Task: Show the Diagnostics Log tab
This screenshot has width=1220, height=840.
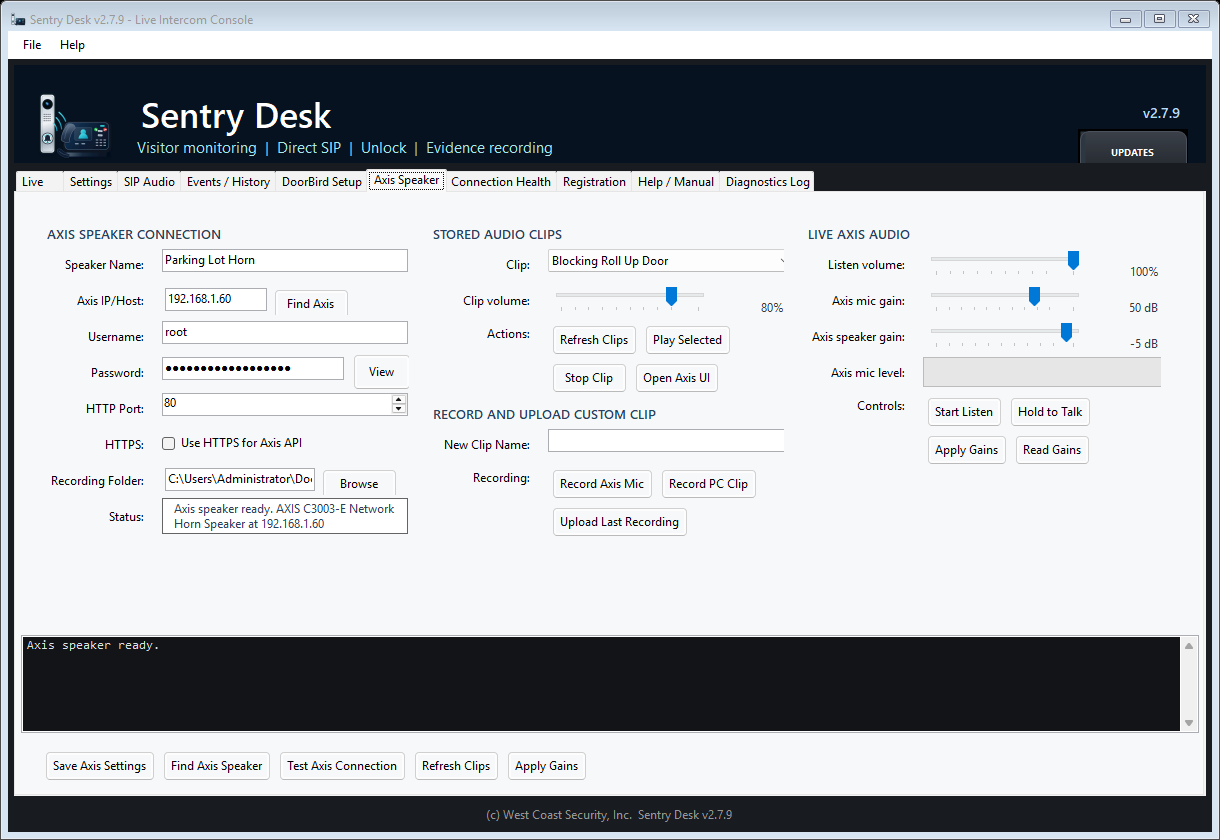Action: tap(768, 182)
